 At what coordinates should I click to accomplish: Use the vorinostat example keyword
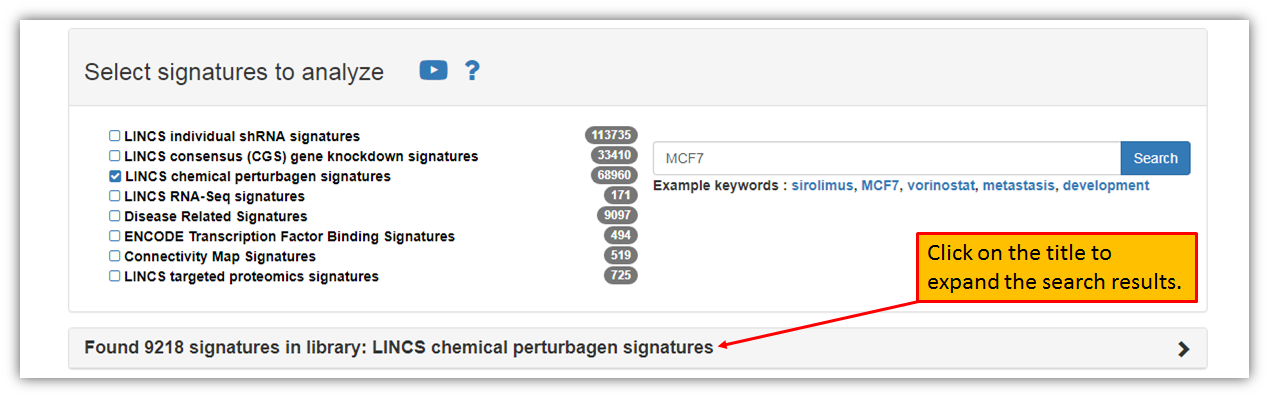tap(941, 186)
